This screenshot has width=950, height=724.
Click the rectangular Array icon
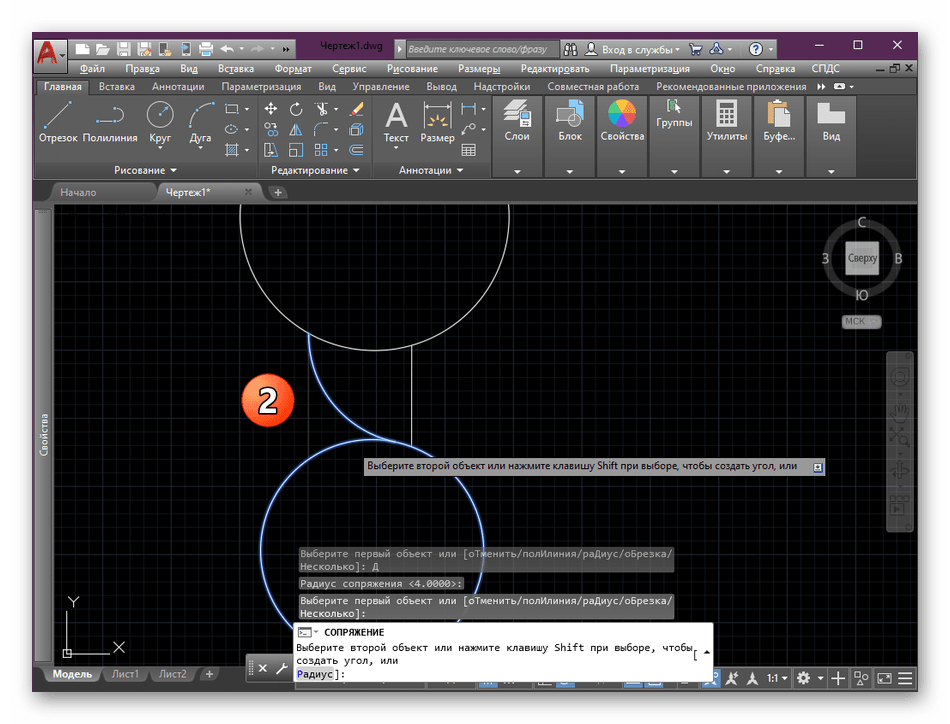pos(321,150)
